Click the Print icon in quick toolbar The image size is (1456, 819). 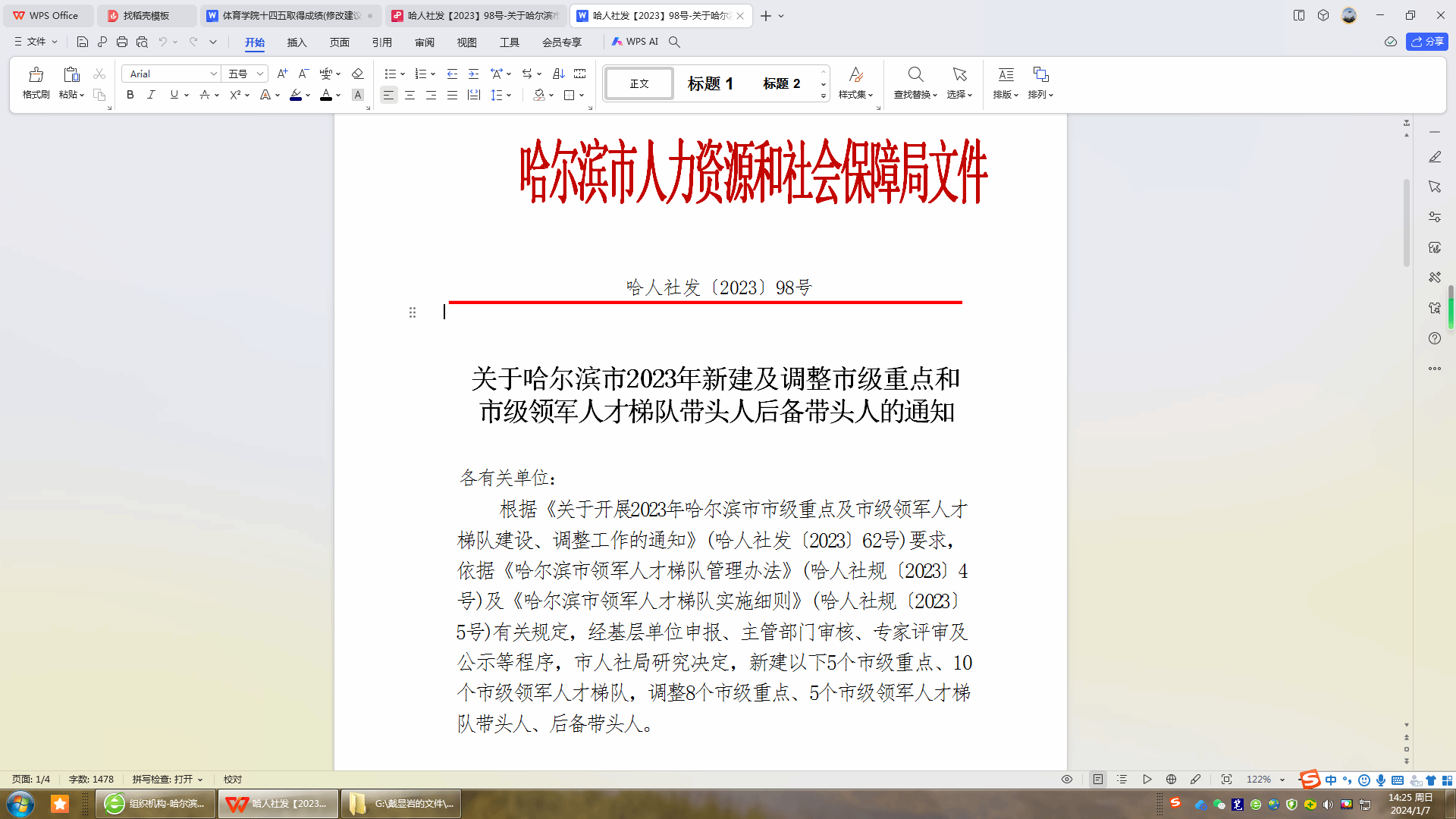[122, 42]
